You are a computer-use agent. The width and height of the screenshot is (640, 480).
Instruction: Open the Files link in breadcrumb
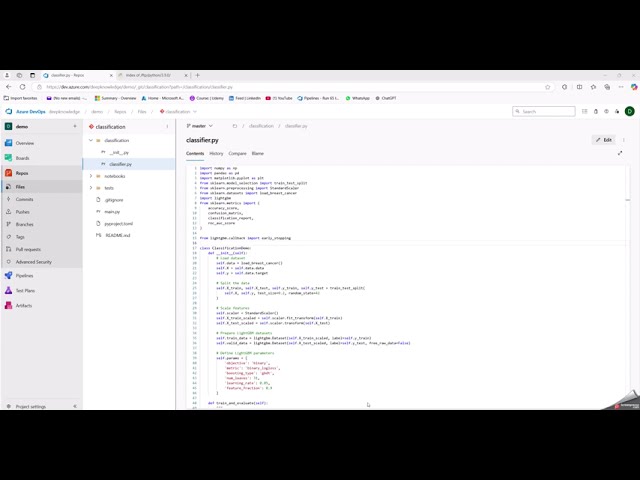tap(142, 111)
